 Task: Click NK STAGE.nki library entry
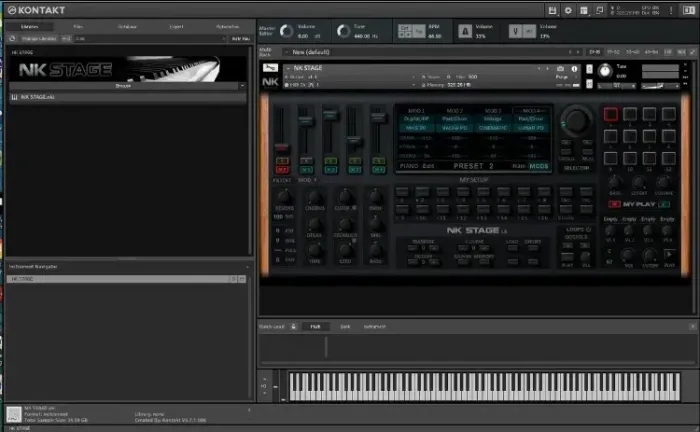tap(128, 97)
